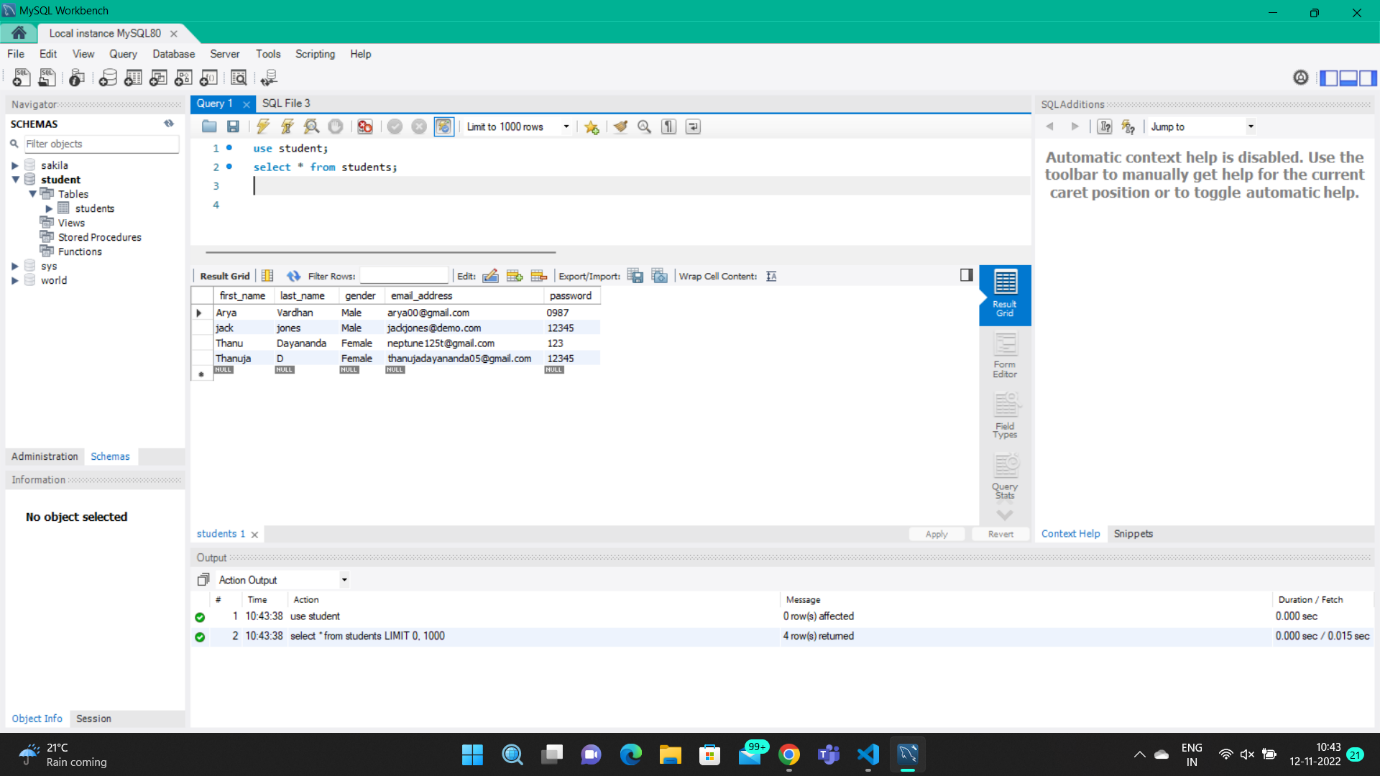Toggle Wrap Cell Content in result grid
Viewport: 1380px width, 776px height.
(771, 275)
